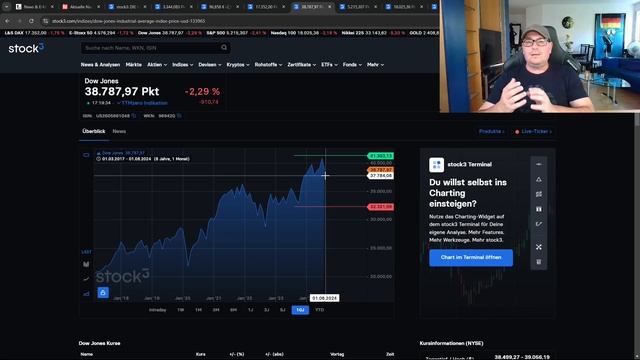Expand the ETFs menu
The image size is (640, 360).
tap(329, 64)
